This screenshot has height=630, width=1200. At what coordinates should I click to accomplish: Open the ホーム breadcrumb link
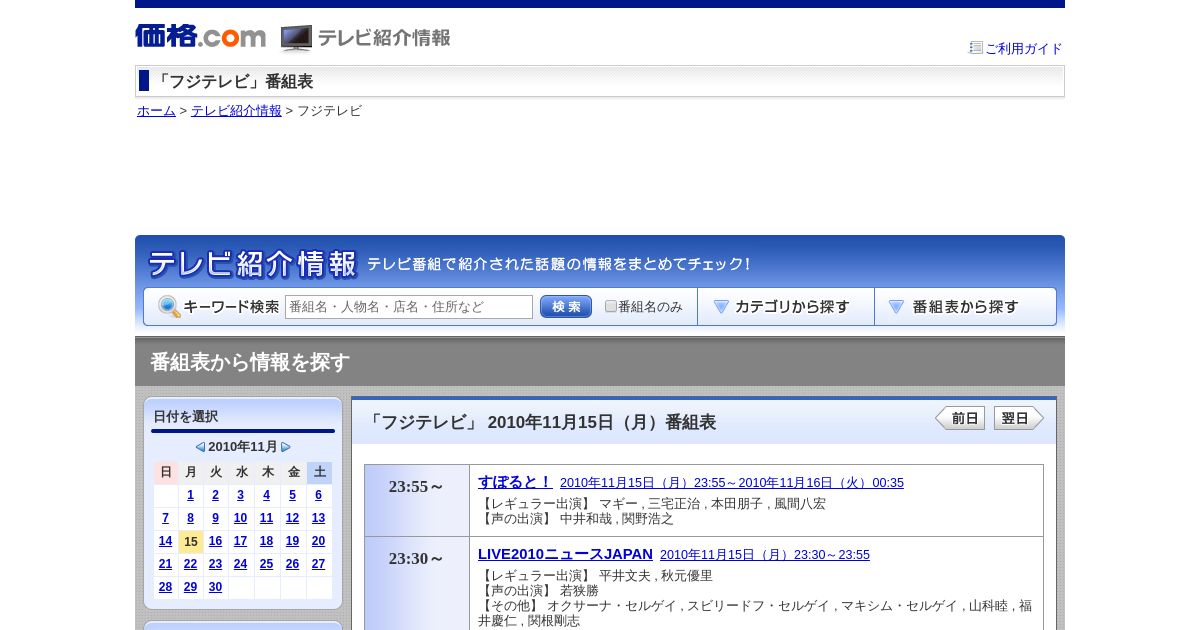coord(156,111)
